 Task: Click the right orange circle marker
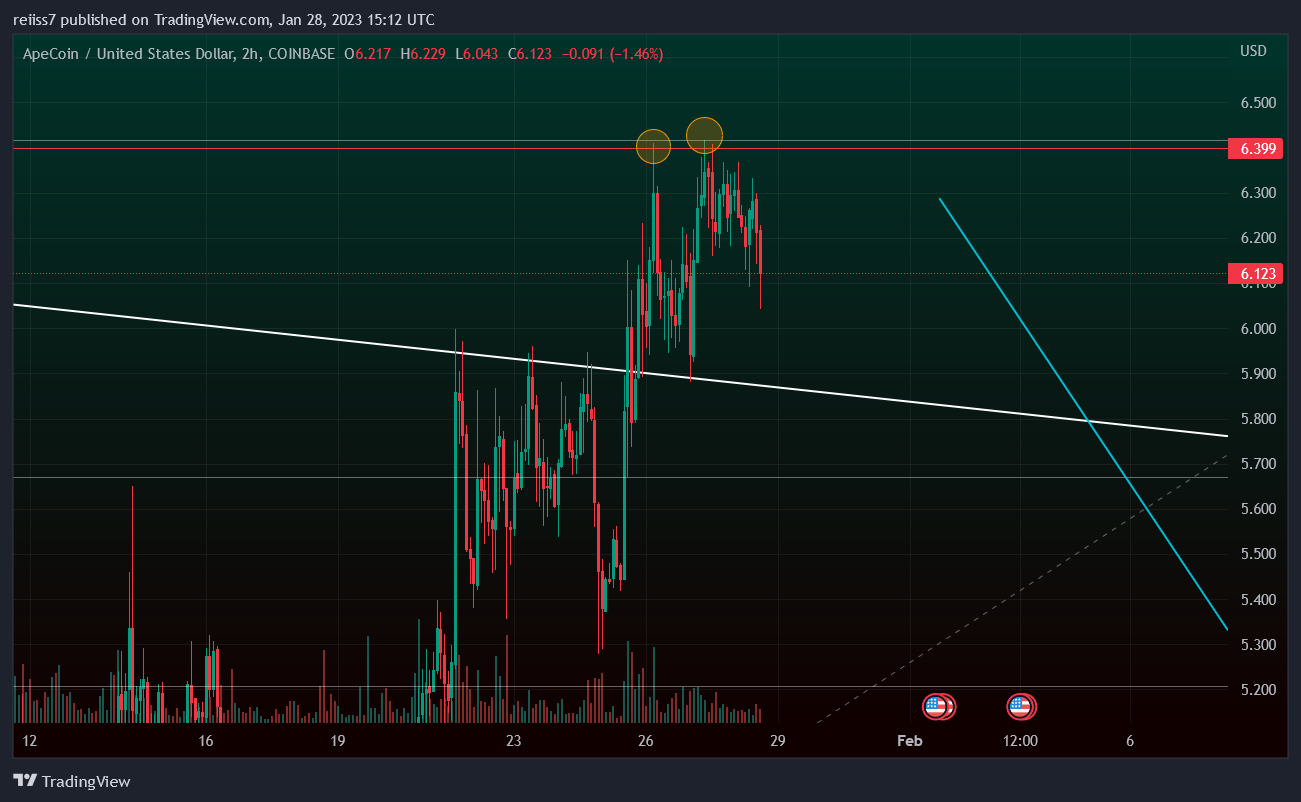tap(704, 135)
